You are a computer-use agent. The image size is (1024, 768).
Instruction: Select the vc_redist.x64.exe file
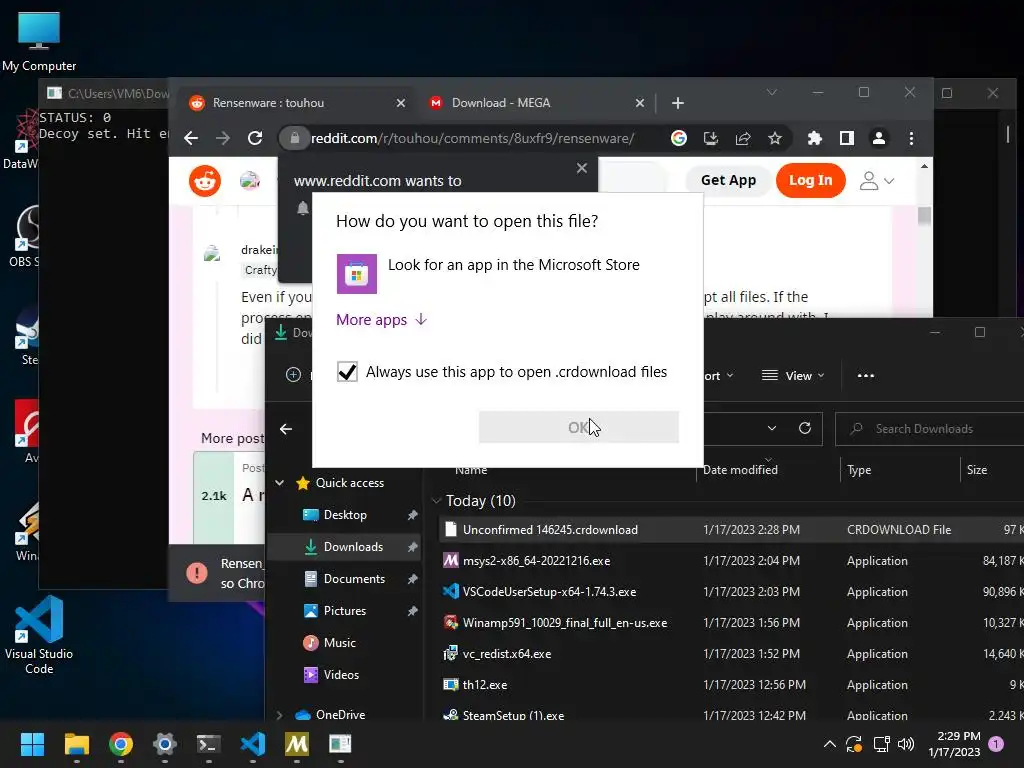pyautogui.click(x=731, y=654)
